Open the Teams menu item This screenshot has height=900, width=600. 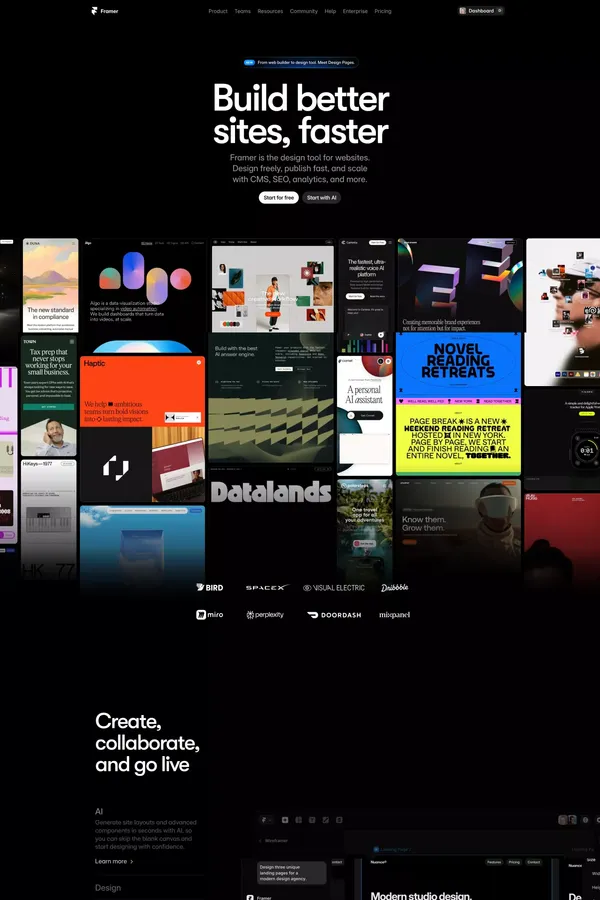tap(242, 11)
